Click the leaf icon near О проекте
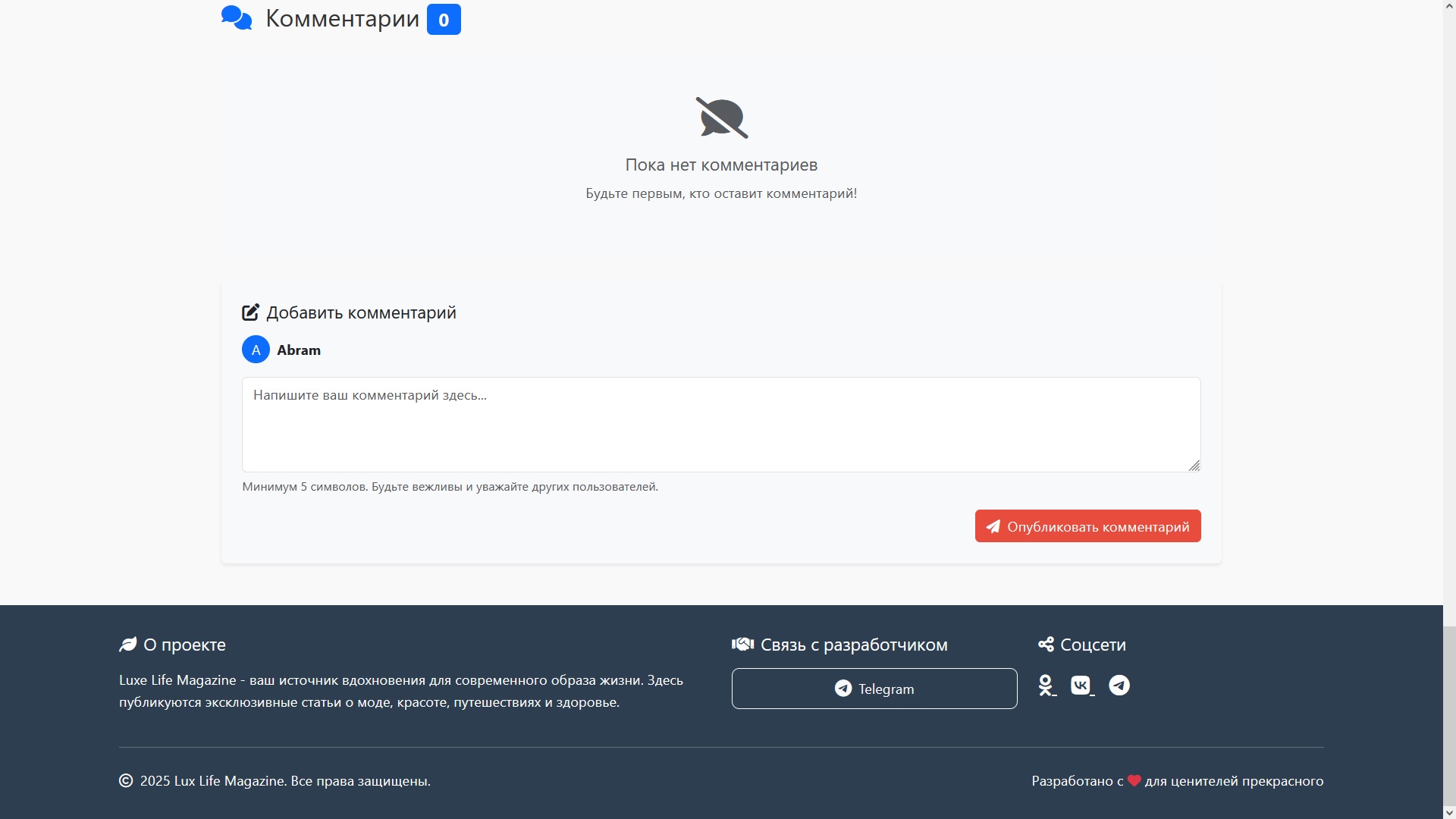Screen dimensions: 1456x819 (x=127, y=645)
